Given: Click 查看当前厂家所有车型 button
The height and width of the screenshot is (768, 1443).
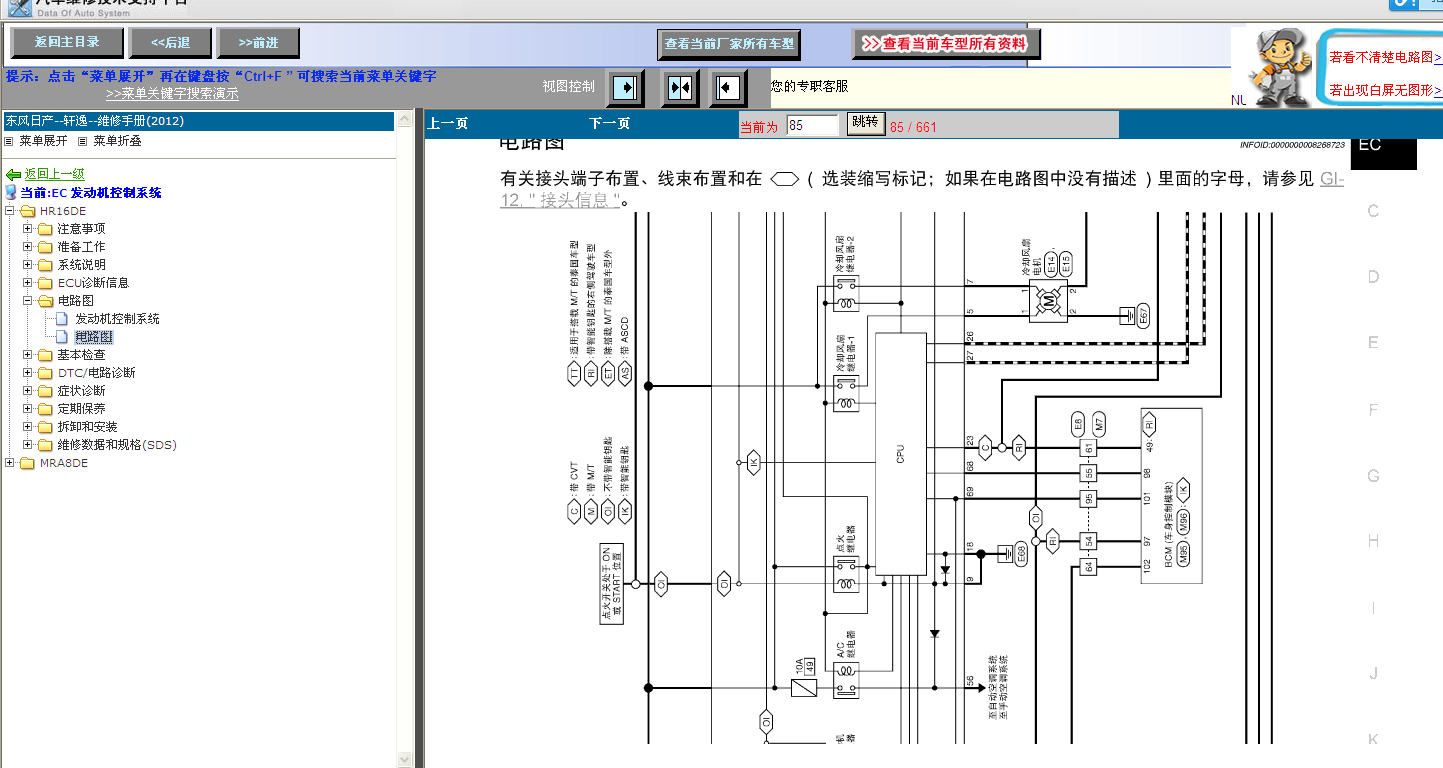Looking at the screenshot, I should tap(729, 44).
